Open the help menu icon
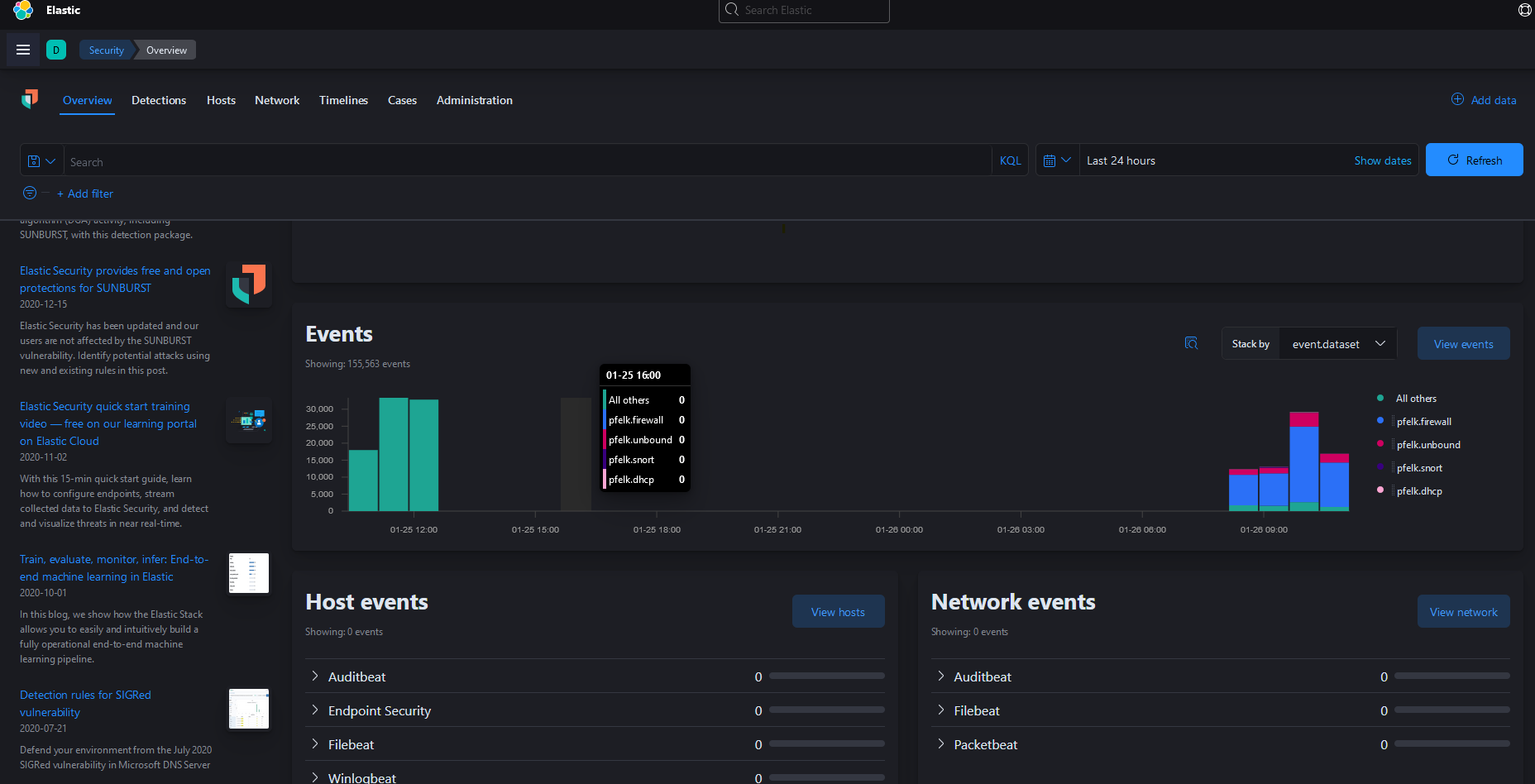Image resolution: width=1535 pixels, height=784 pixels. point(1525,10)
